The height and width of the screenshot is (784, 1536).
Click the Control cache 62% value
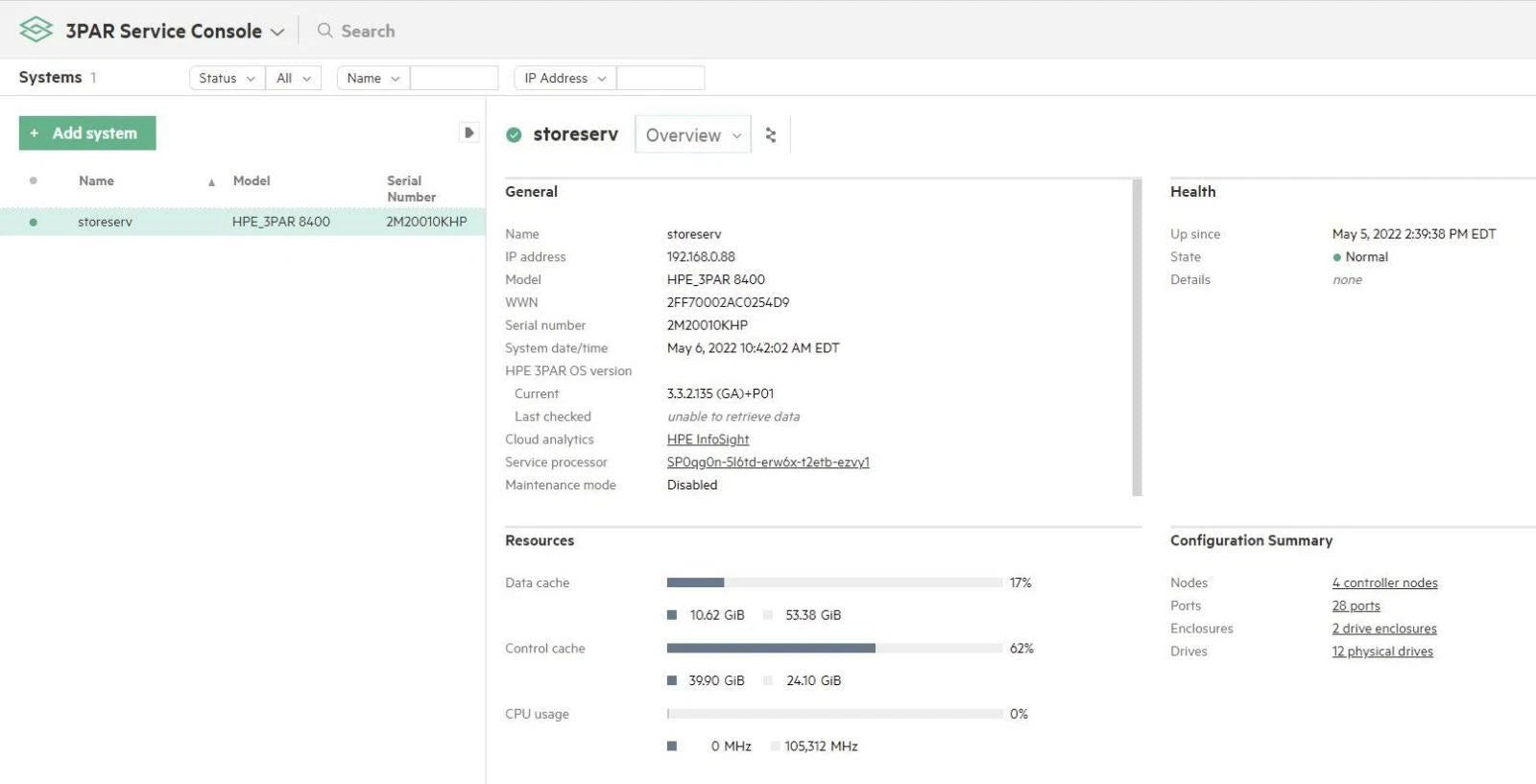point(1021,648)
